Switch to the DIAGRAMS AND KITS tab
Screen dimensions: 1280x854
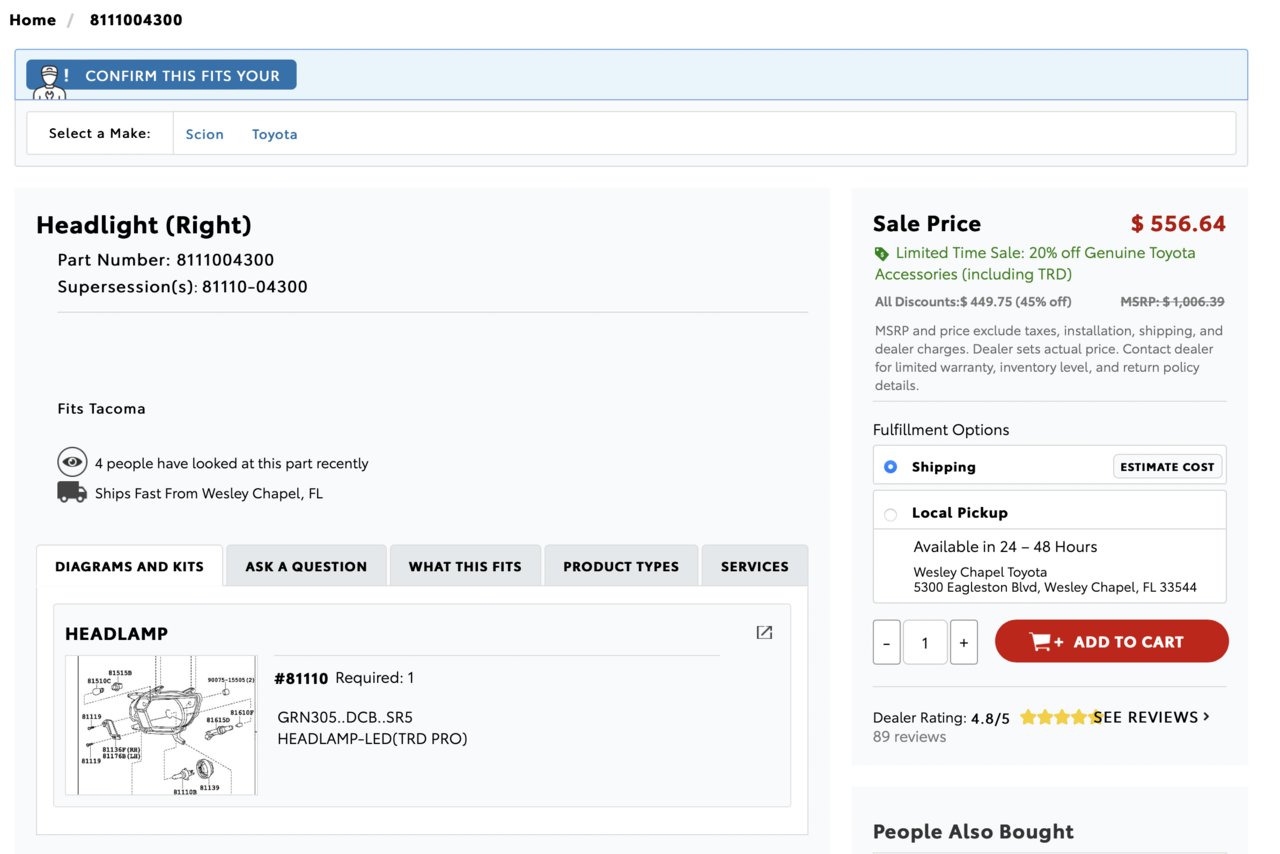coord(130,566)
